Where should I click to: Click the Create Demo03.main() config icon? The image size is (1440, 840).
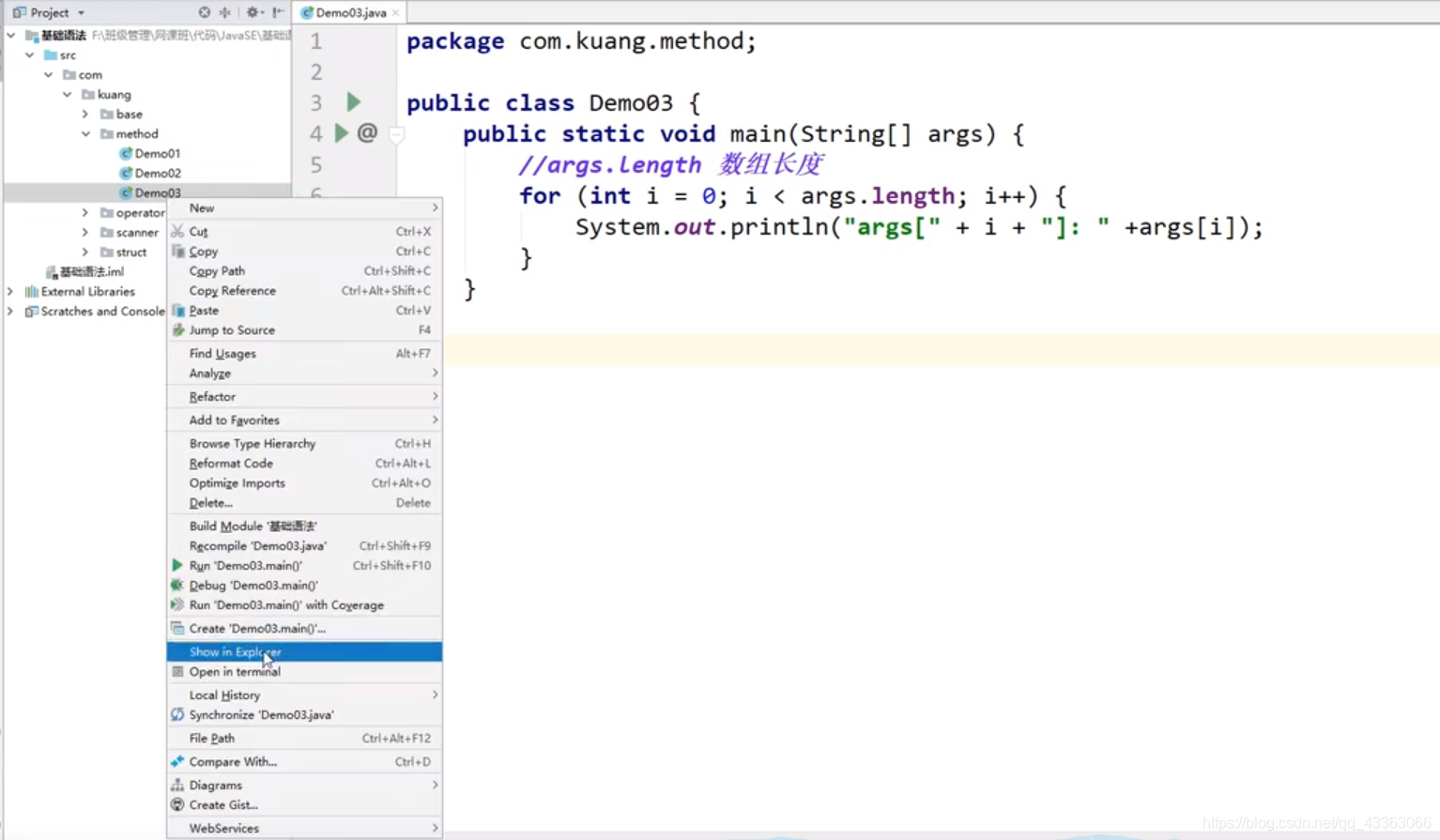click(x=177, y=628)
